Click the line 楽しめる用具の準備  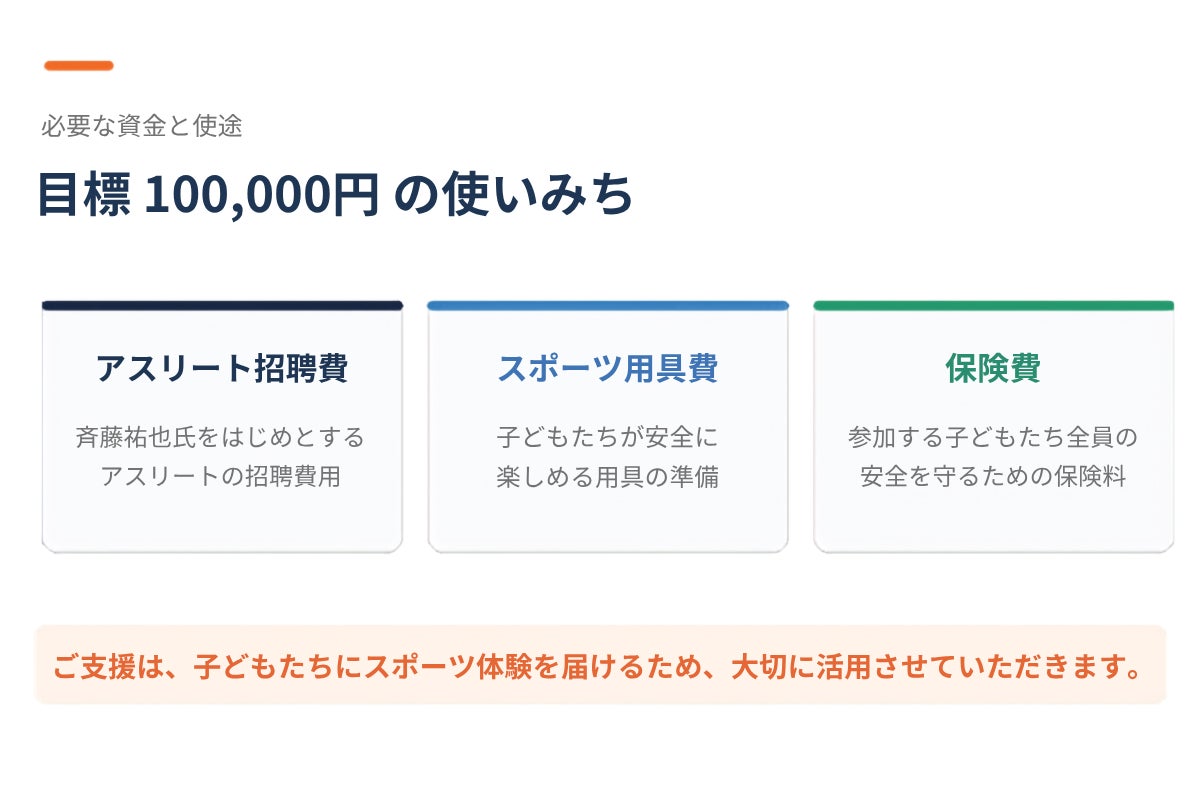point(608,477)
